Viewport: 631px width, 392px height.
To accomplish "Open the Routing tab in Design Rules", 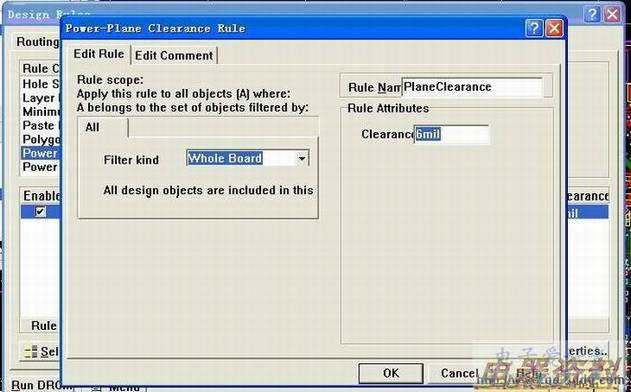I will click(x=37, y=42).
